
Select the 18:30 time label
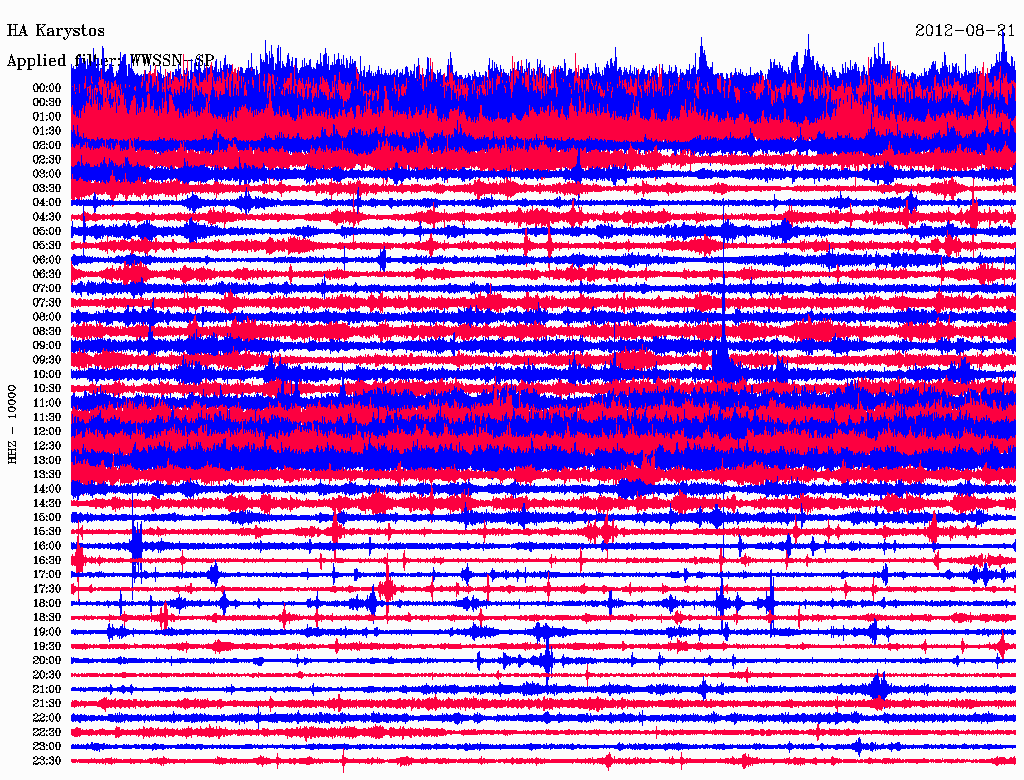(46, 617)
